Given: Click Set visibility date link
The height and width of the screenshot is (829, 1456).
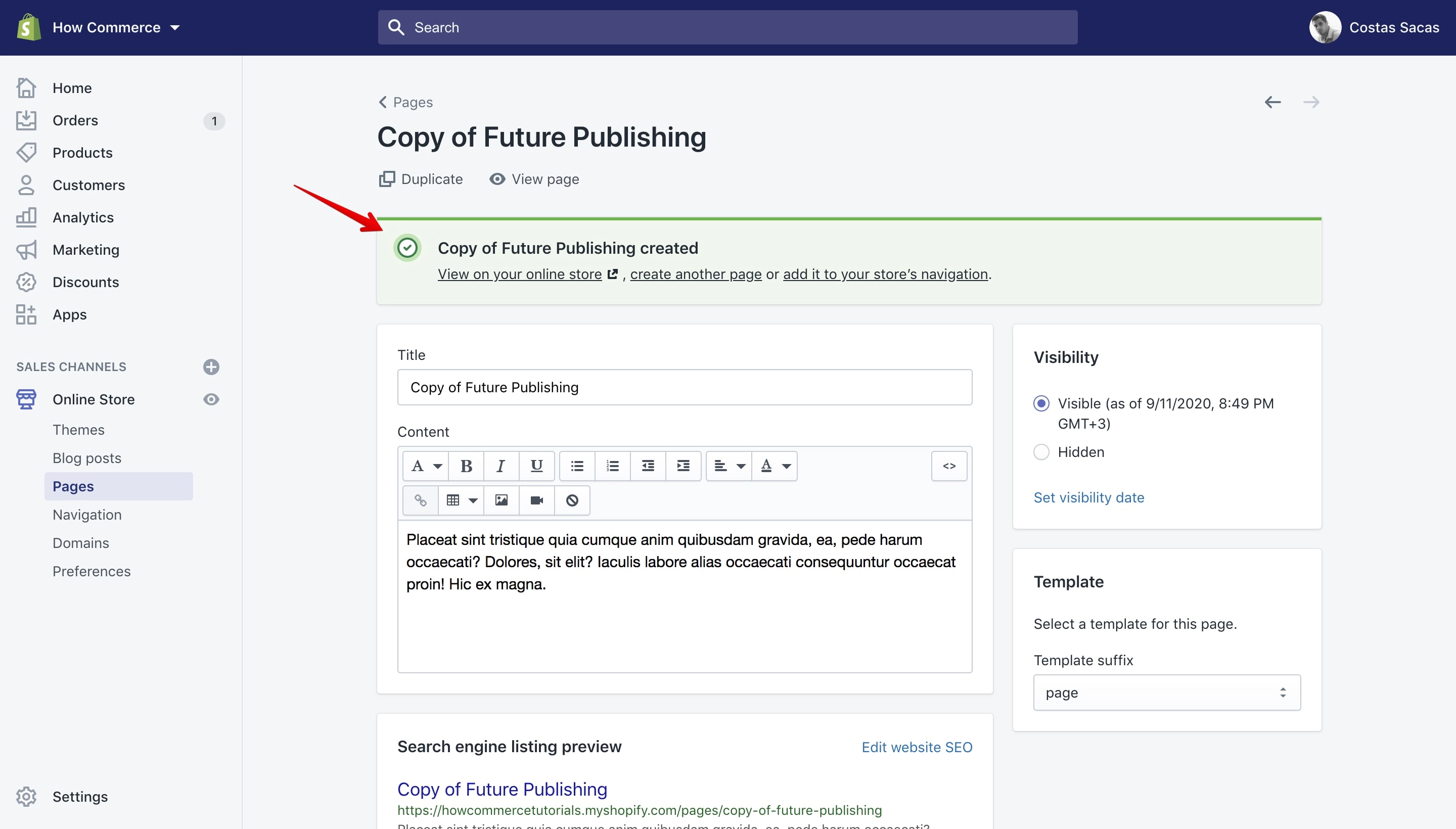Looking at the screenshot, I should 1089,497.
